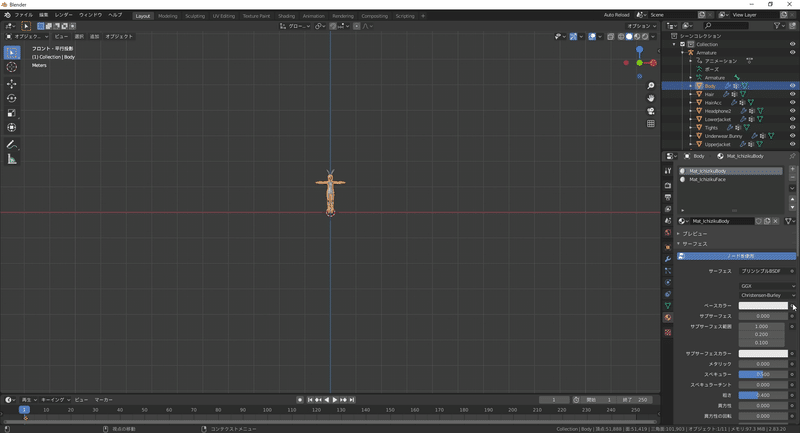Click the red X axis gizmo ball
The width and height of the screenshot is (800, 433).
click(x=653, y=63)
